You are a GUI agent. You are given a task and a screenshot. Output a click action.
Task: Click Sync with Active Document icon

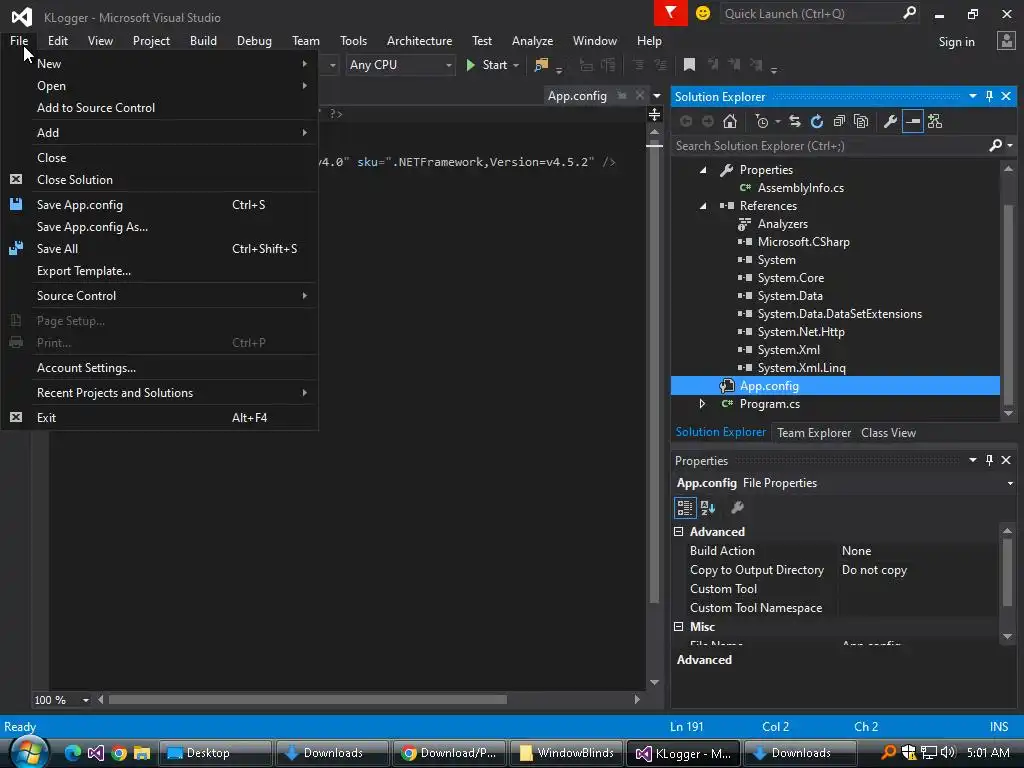point(795,121)
